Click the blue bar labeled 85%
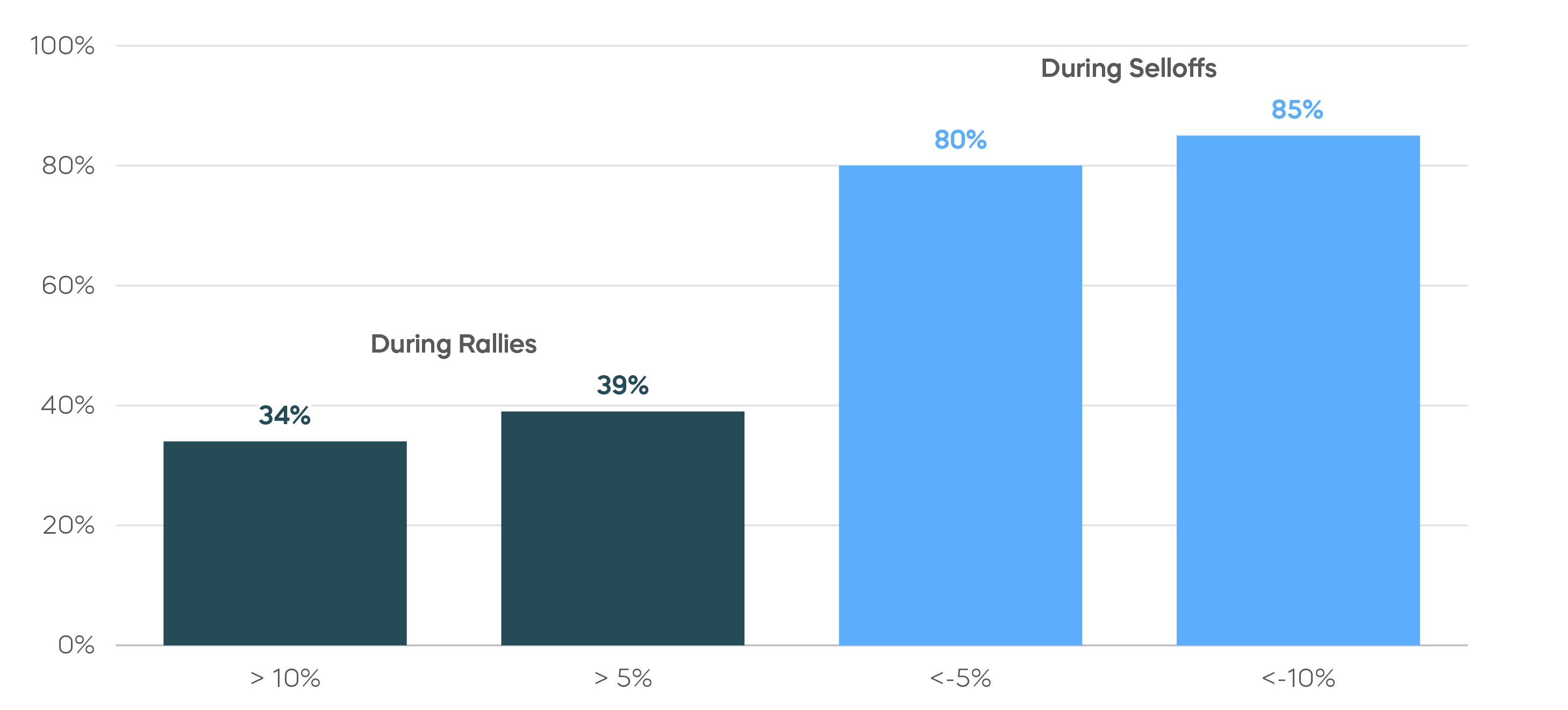The image size is (1568, 710). (x=1298, y=390)
